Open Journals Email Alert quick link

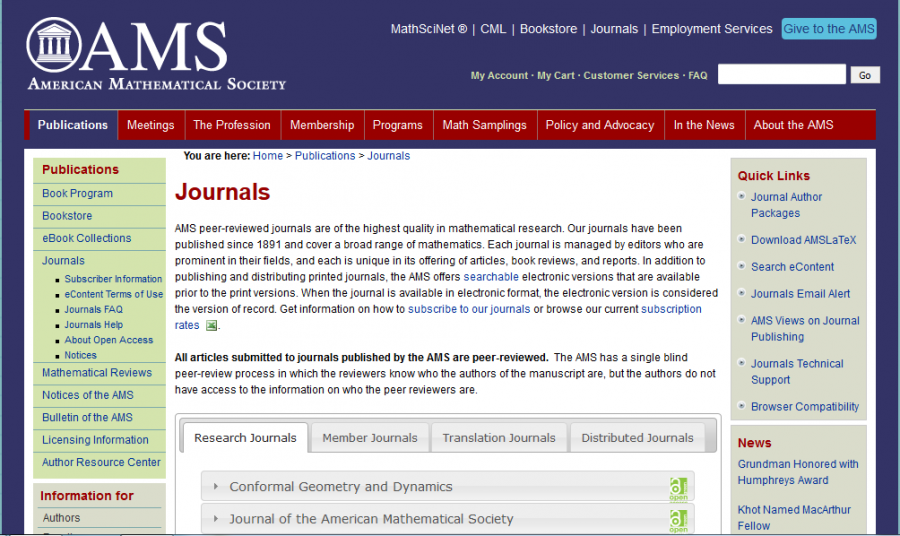point(801,294)
